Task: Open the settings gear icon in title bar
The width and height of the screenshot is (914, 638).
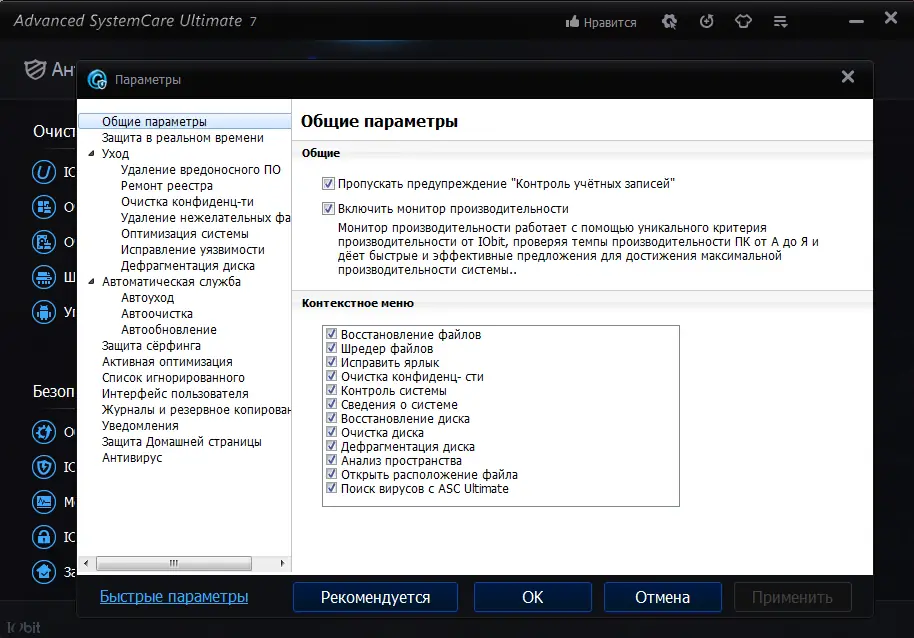Action: click(669, 22)
